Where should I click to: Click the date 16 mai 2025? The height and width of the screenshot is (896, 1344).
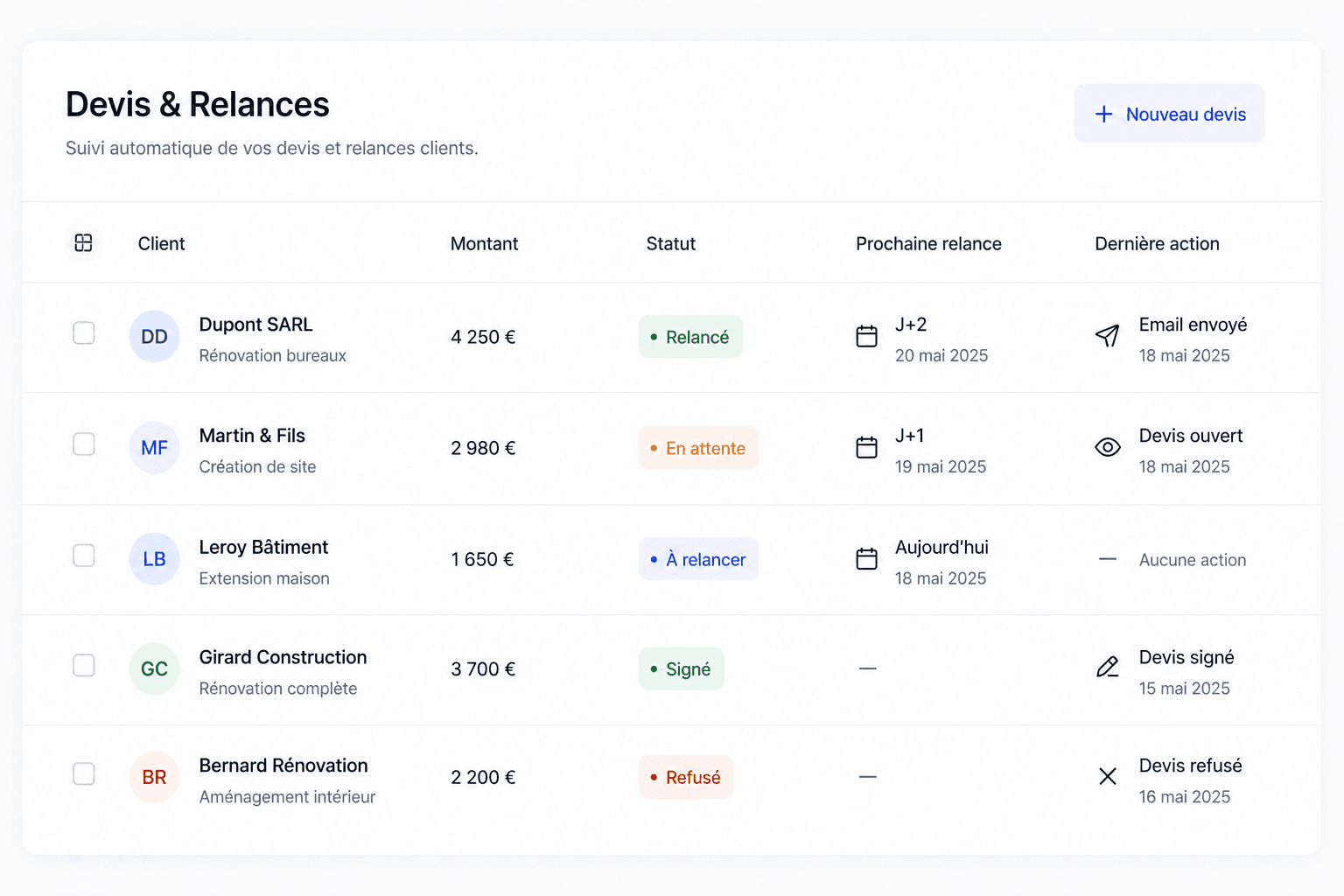click(x=1184, y=797)
